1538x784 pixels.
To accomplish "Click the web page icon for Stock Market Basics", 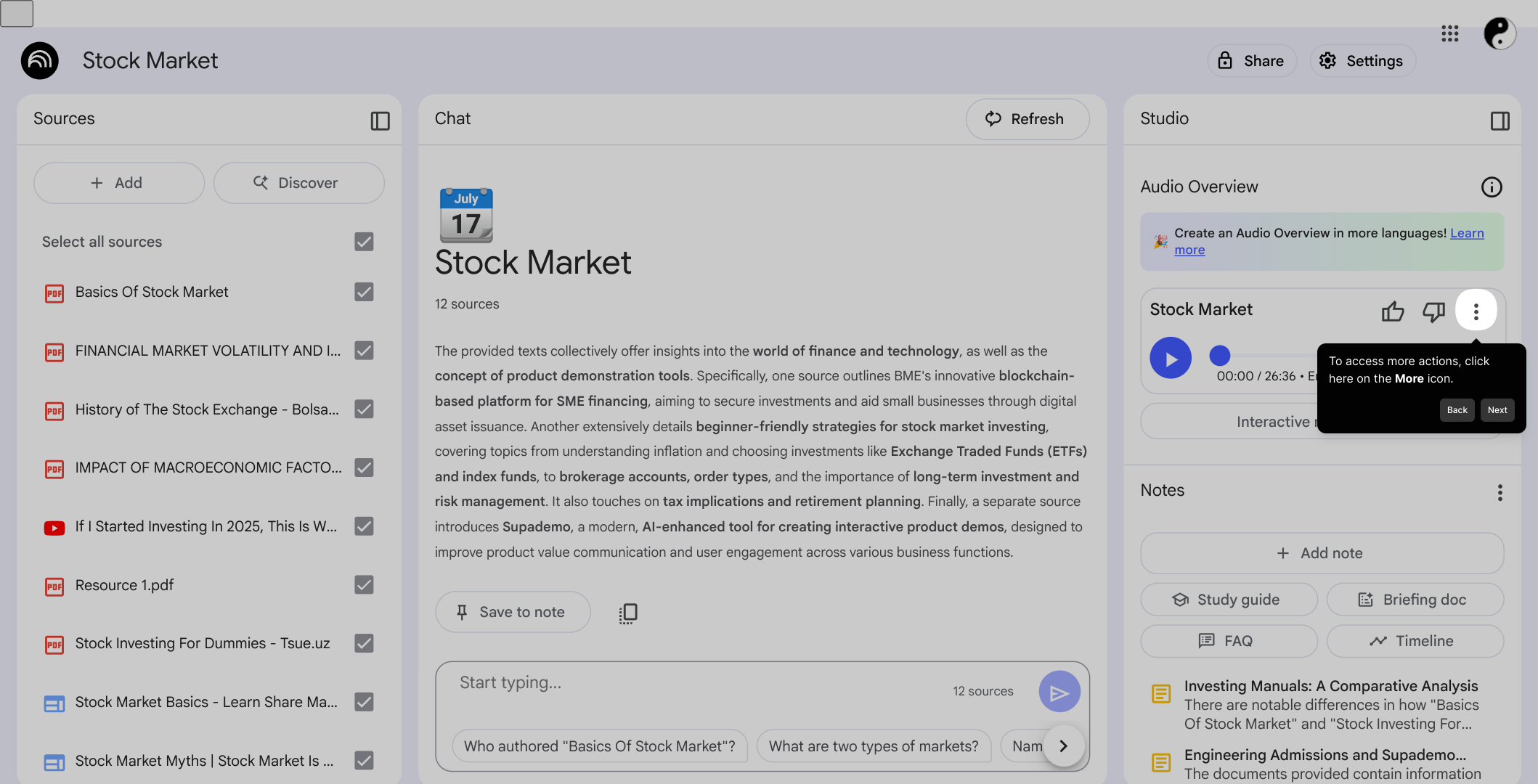I will tap(54, 703).
